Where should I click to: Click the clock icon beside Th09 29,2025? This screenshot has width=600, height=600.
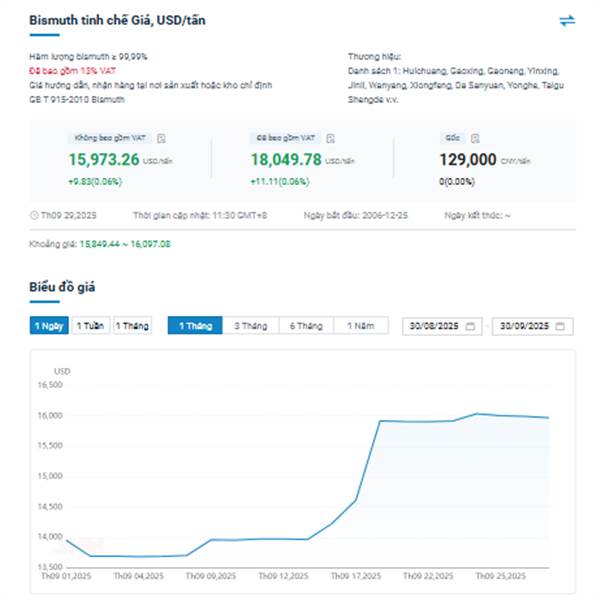[x=35, y=215]
